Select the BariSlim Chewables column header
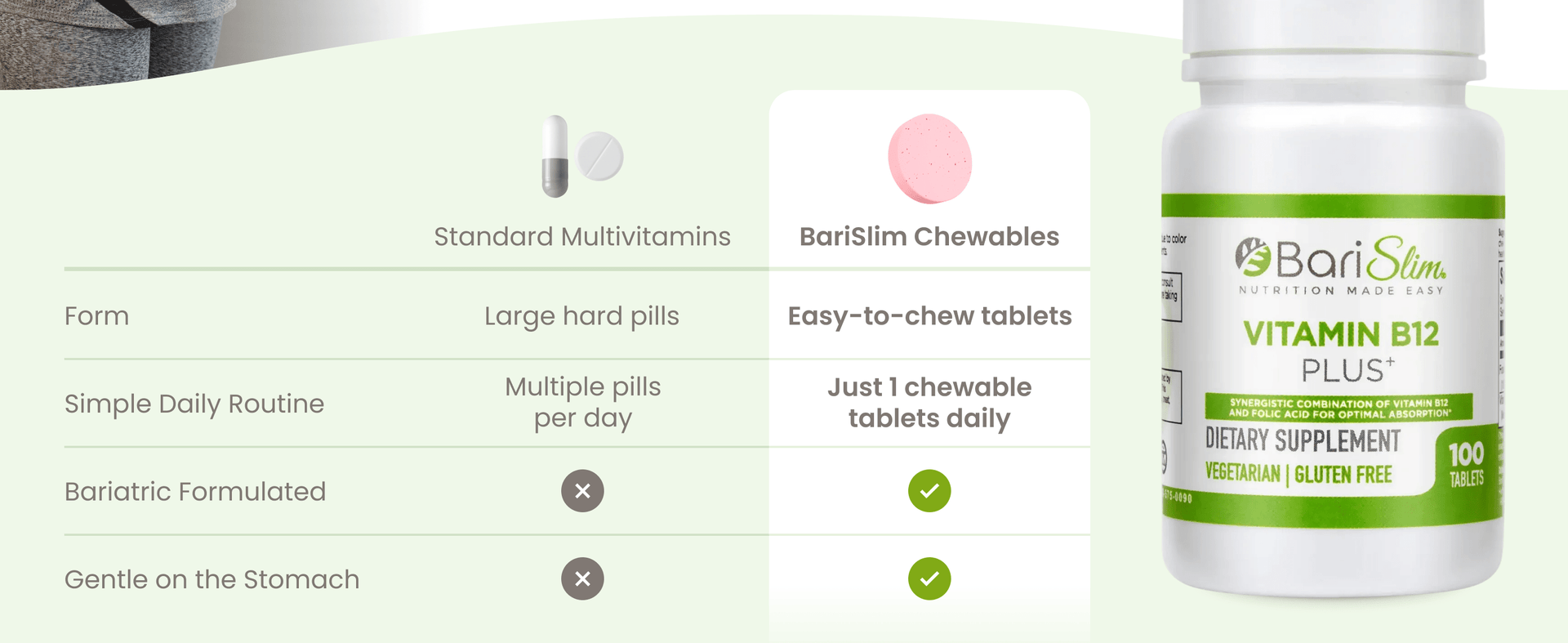1568x643 pixels. (929, 237)
